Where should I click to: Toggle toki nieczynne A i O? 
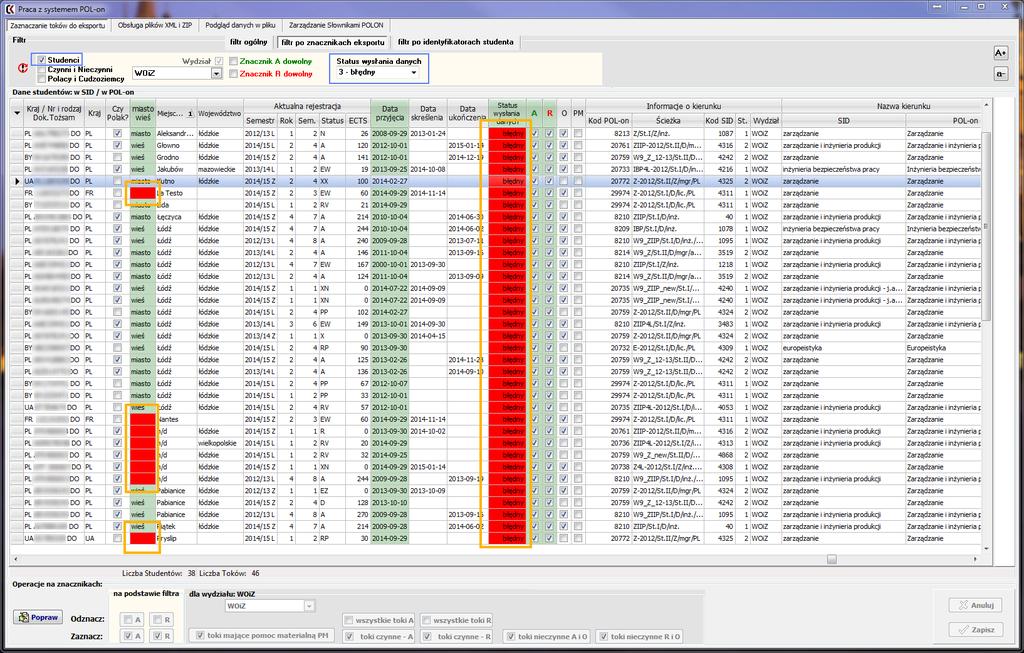point(511,636)
